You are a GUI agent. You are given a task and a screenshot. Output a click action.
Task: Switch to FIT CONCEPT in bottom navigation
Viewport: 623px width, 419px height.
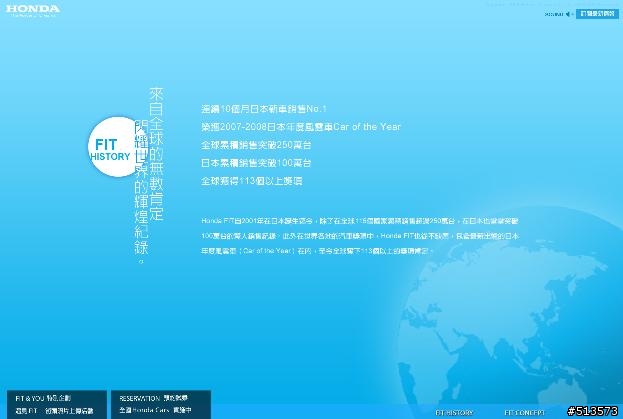524,413
